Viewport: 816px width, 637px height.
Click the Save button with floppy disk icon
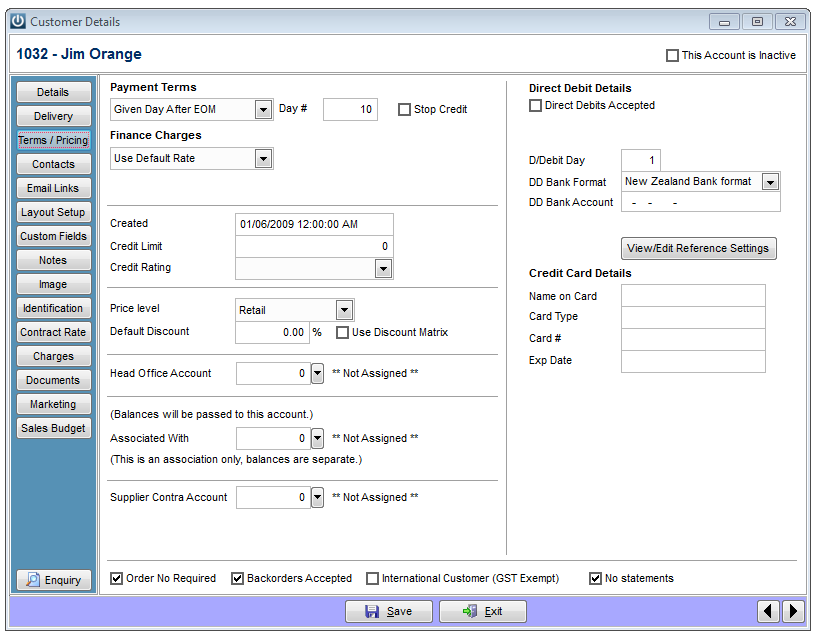click(x=389, y=611)
